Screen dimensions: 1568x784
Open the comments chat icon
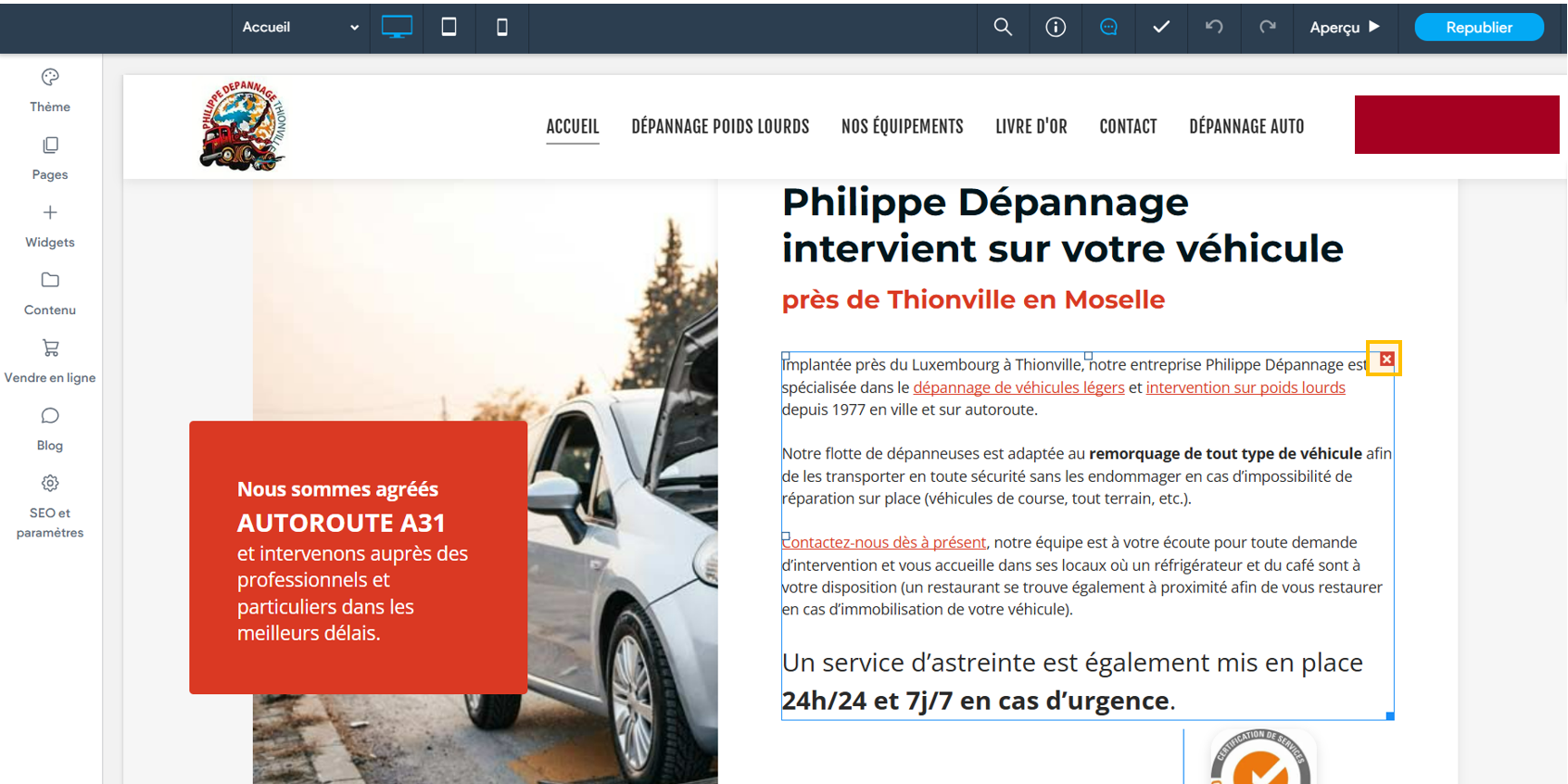point(1108,27)
